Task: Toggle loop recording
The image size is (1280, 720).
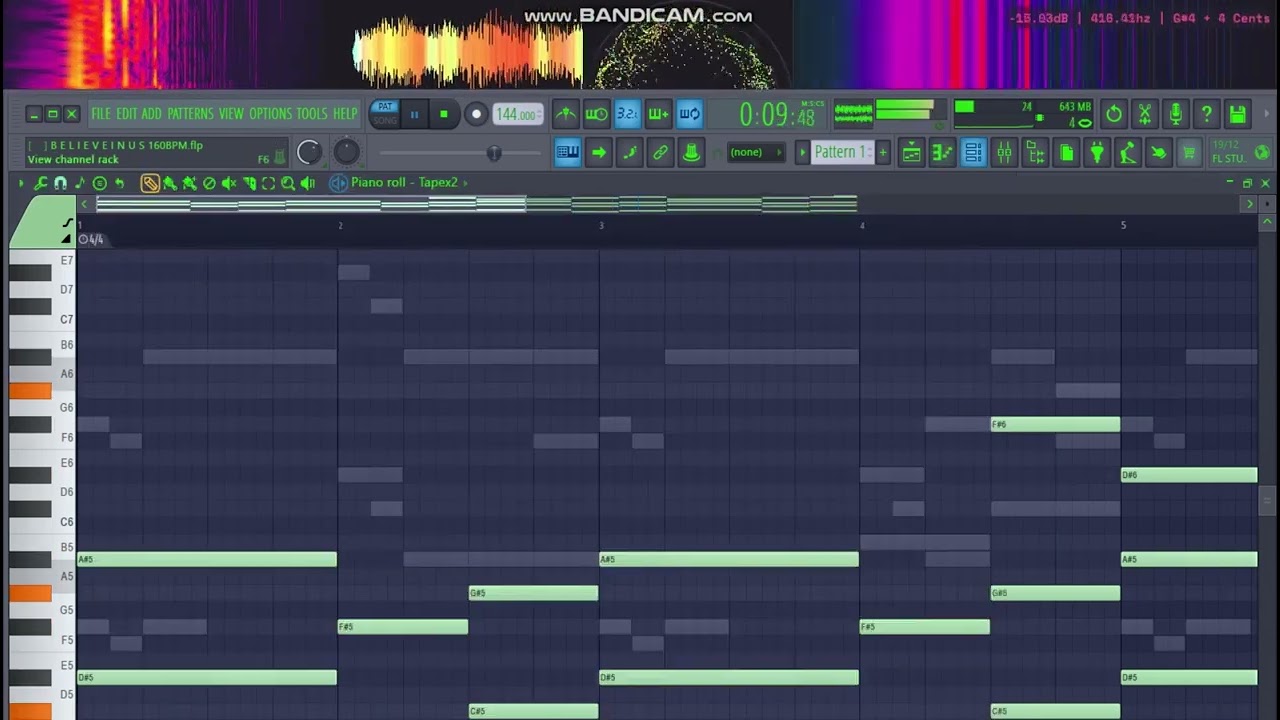Action: 689,114
